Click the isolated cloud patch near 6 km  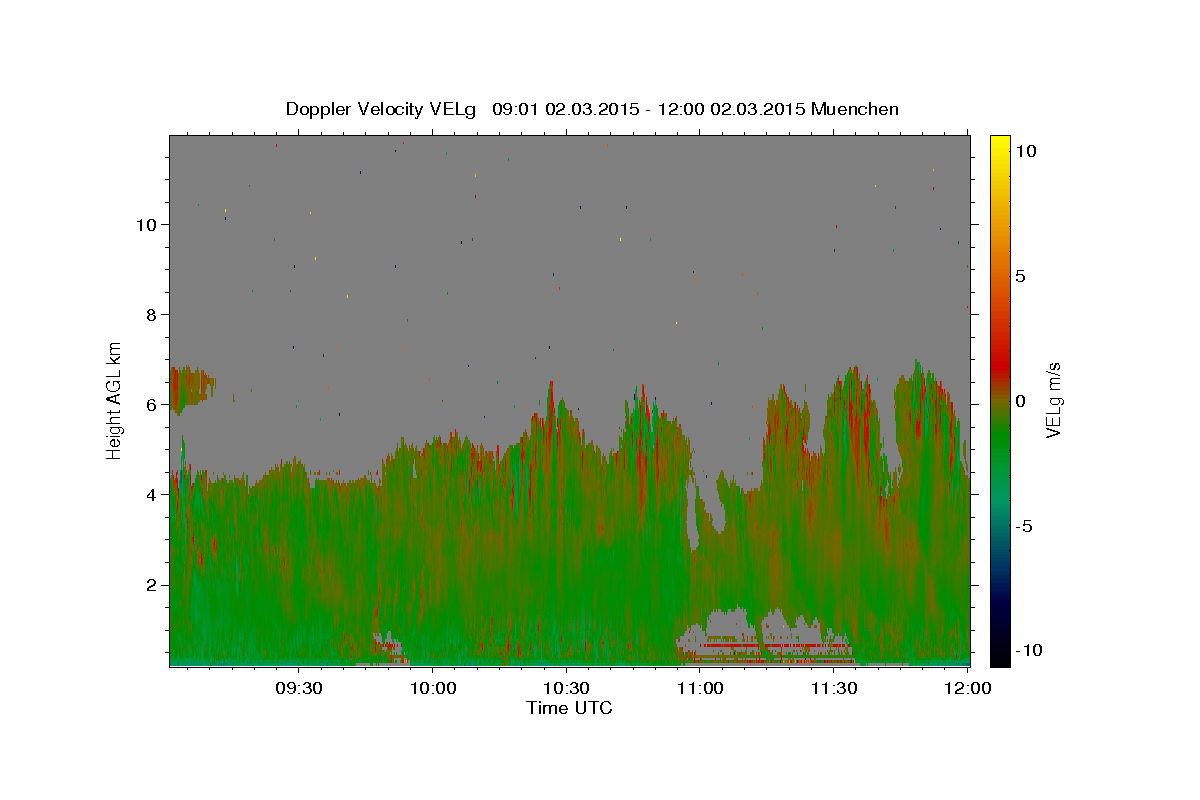[191, 389]
